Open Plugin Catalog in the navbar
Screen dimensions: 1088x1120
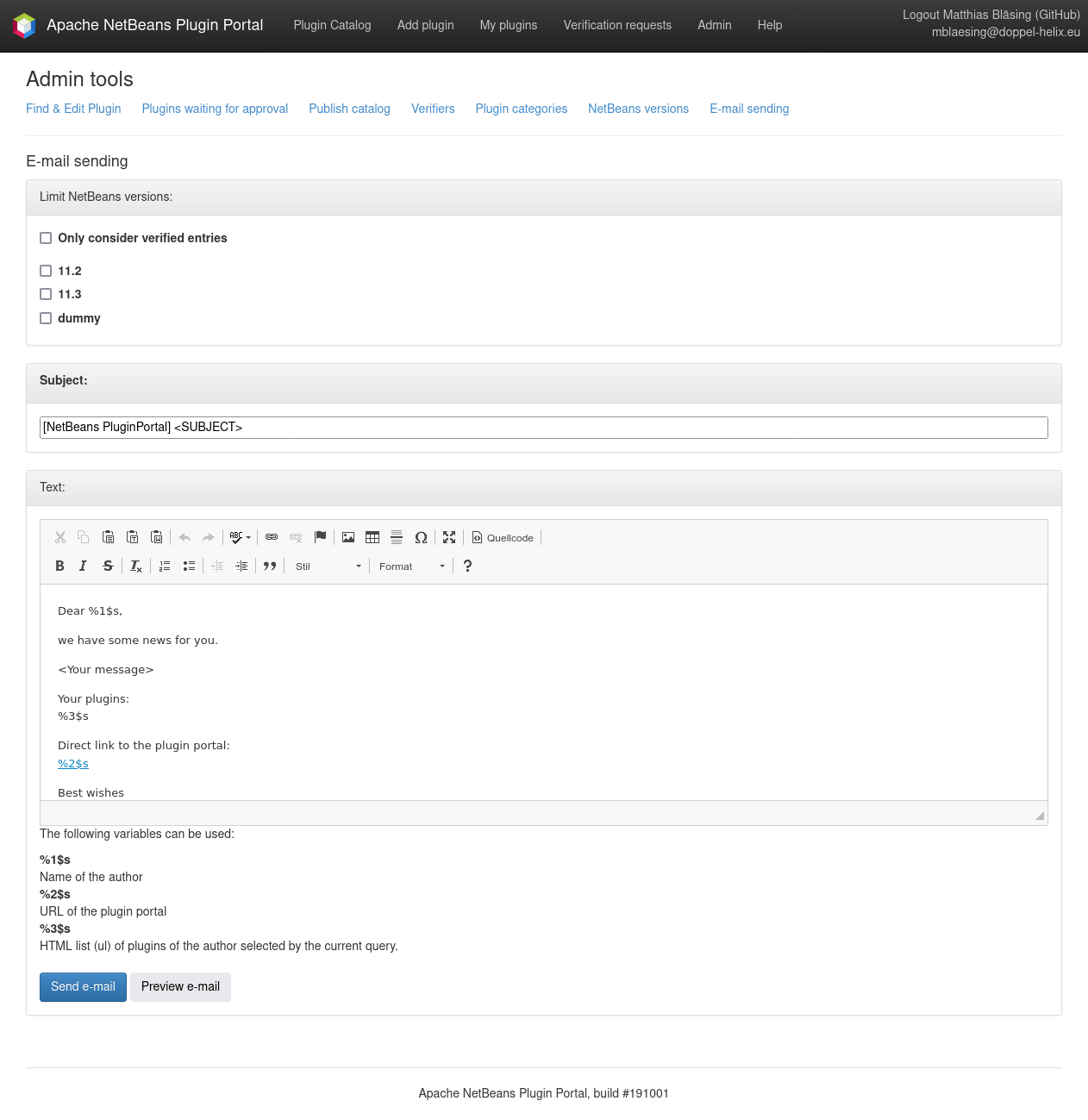pos(332,25)
